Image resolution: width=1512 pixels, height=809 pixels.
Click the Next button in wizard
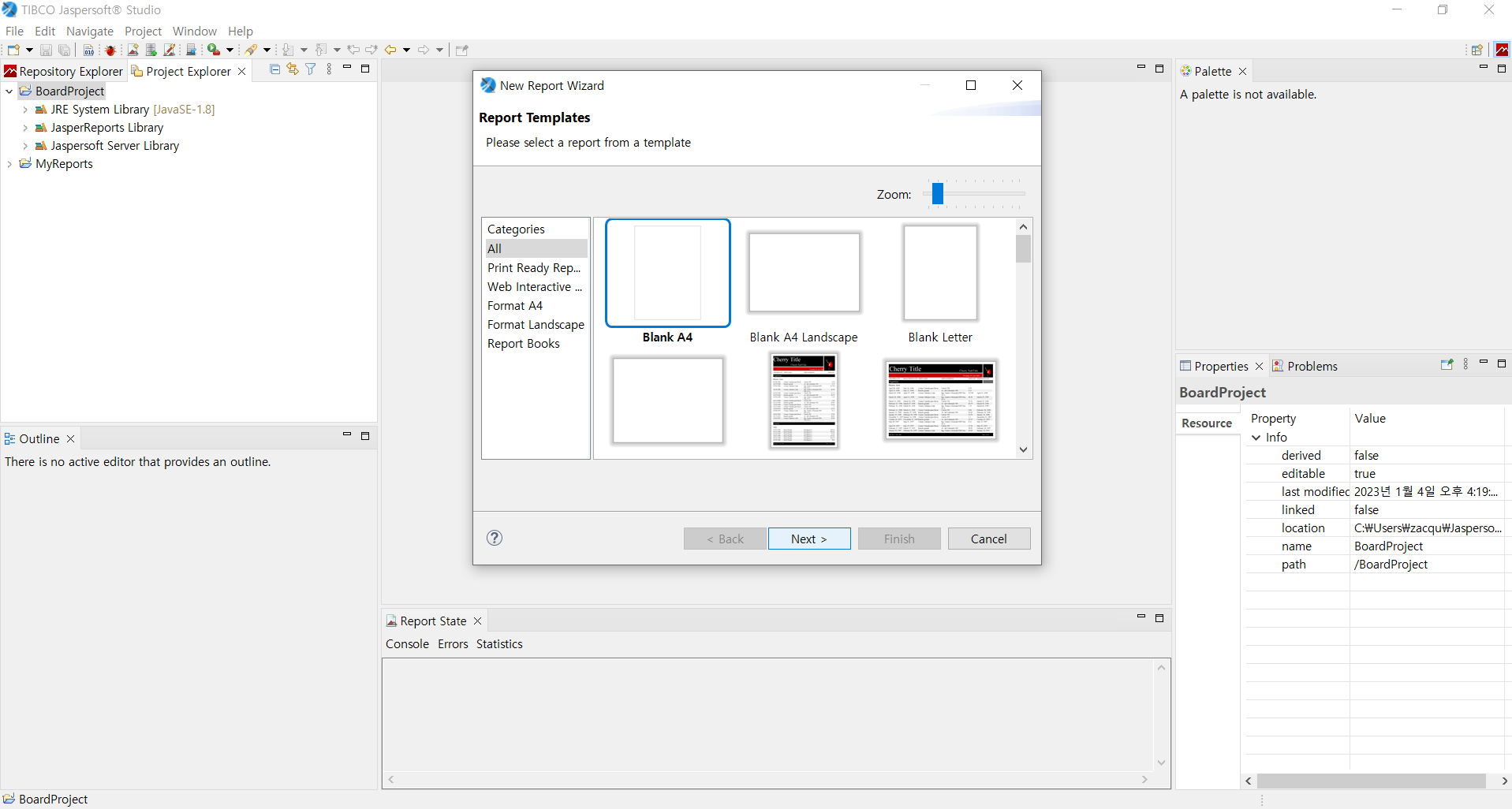[809, 539]
